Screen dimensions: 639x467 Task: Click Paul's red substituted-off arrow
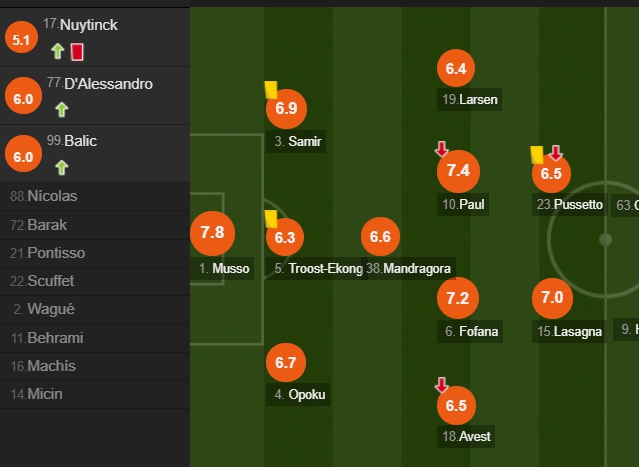441,149
